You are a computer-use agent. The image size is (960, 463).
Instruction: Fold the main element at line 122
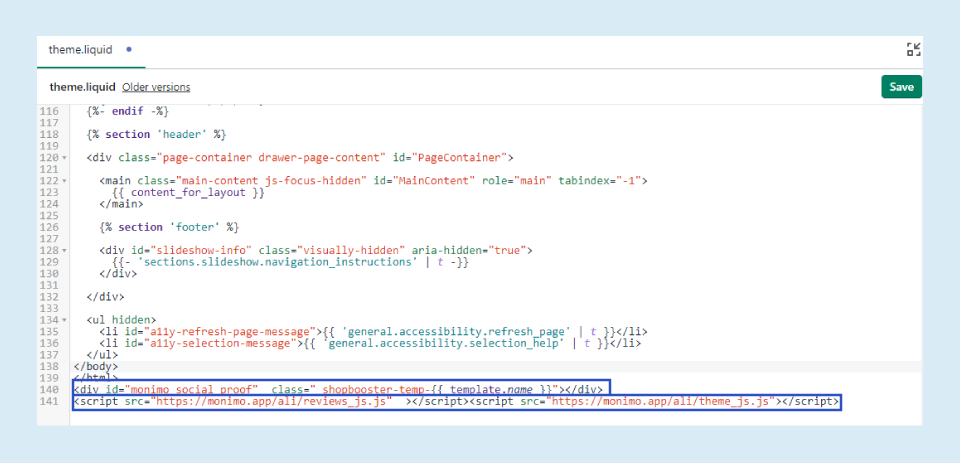pos(65,181)
